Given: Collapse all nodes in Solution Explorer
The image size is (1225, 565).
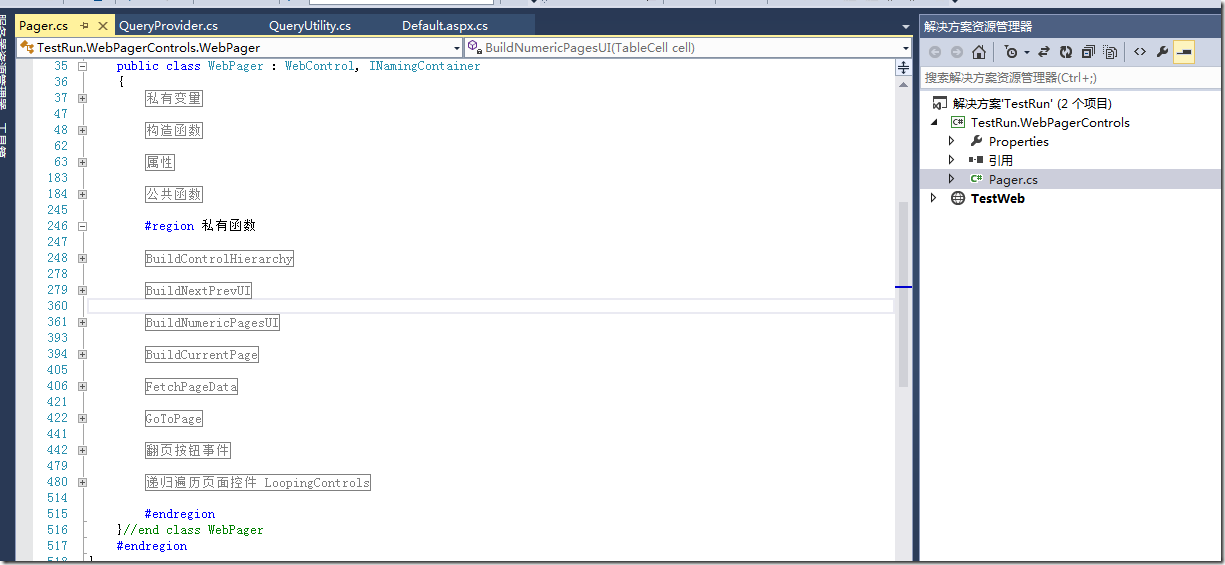Looking at the screenshot, I should (x=1088, y=52).
